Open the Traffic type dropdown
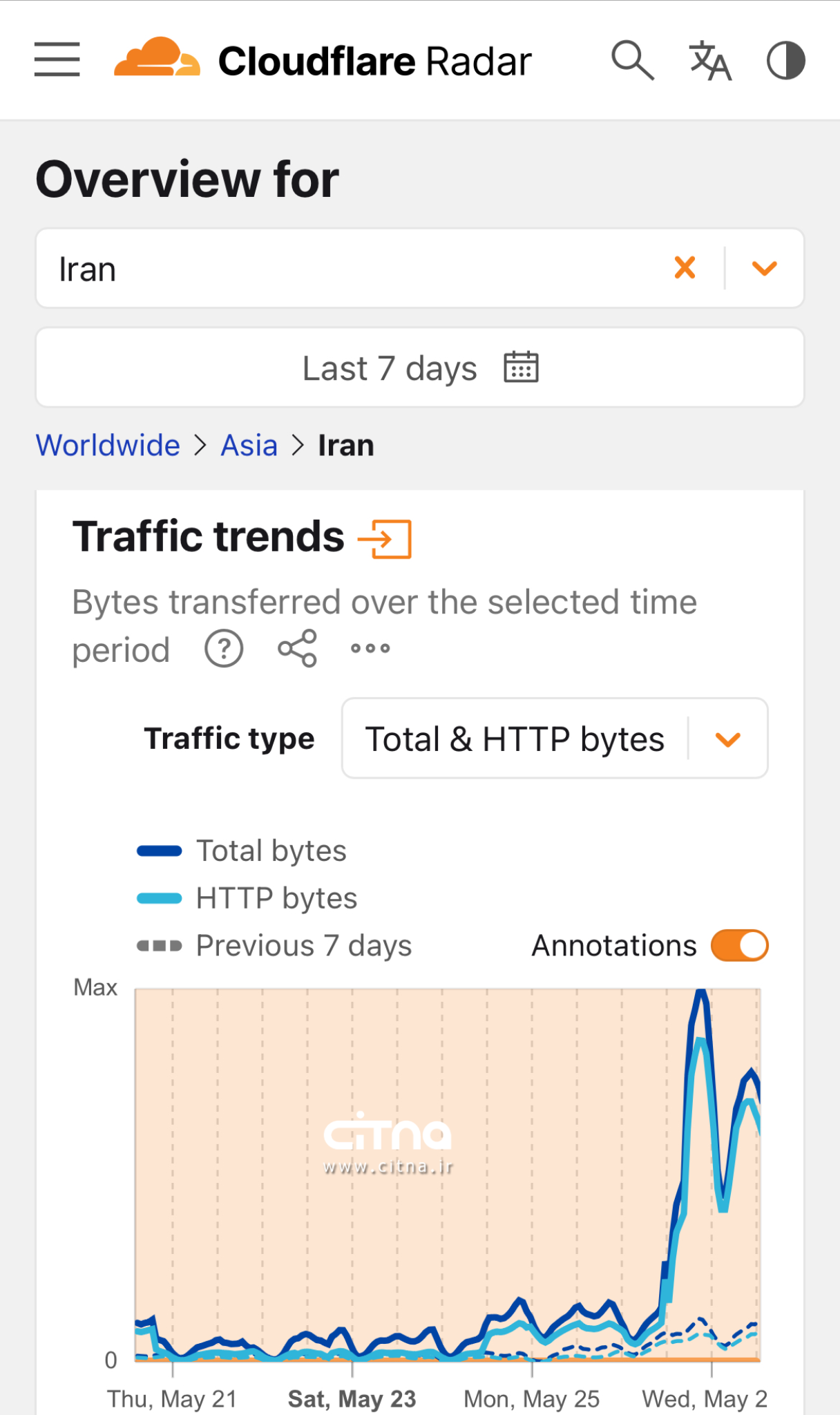This screenshot has height=1415, width=840. pyautogui.click(x=555, y=738)
